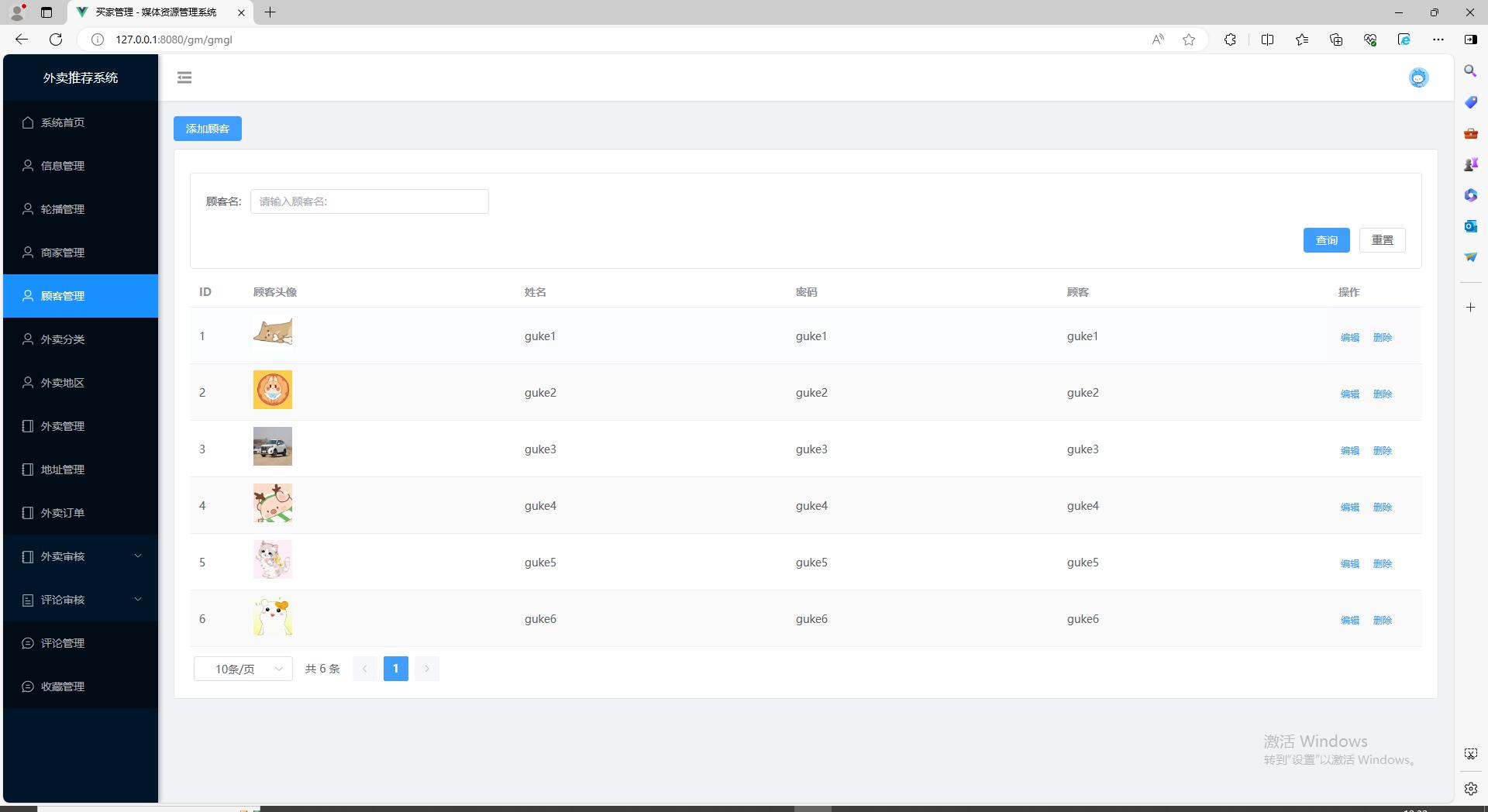Click the browser back arrow
Image resolution: width=1488 pixels, height=812 pixels.
tap(22, 40)
